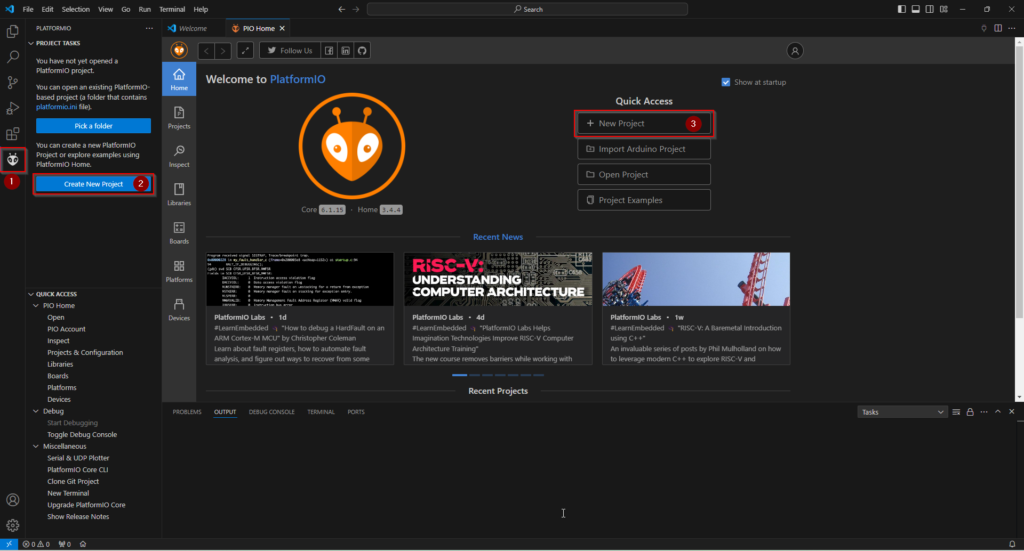Click the Follow Us Twitter button
This screenshot has width=1024, height=551.
click(290, 51)
